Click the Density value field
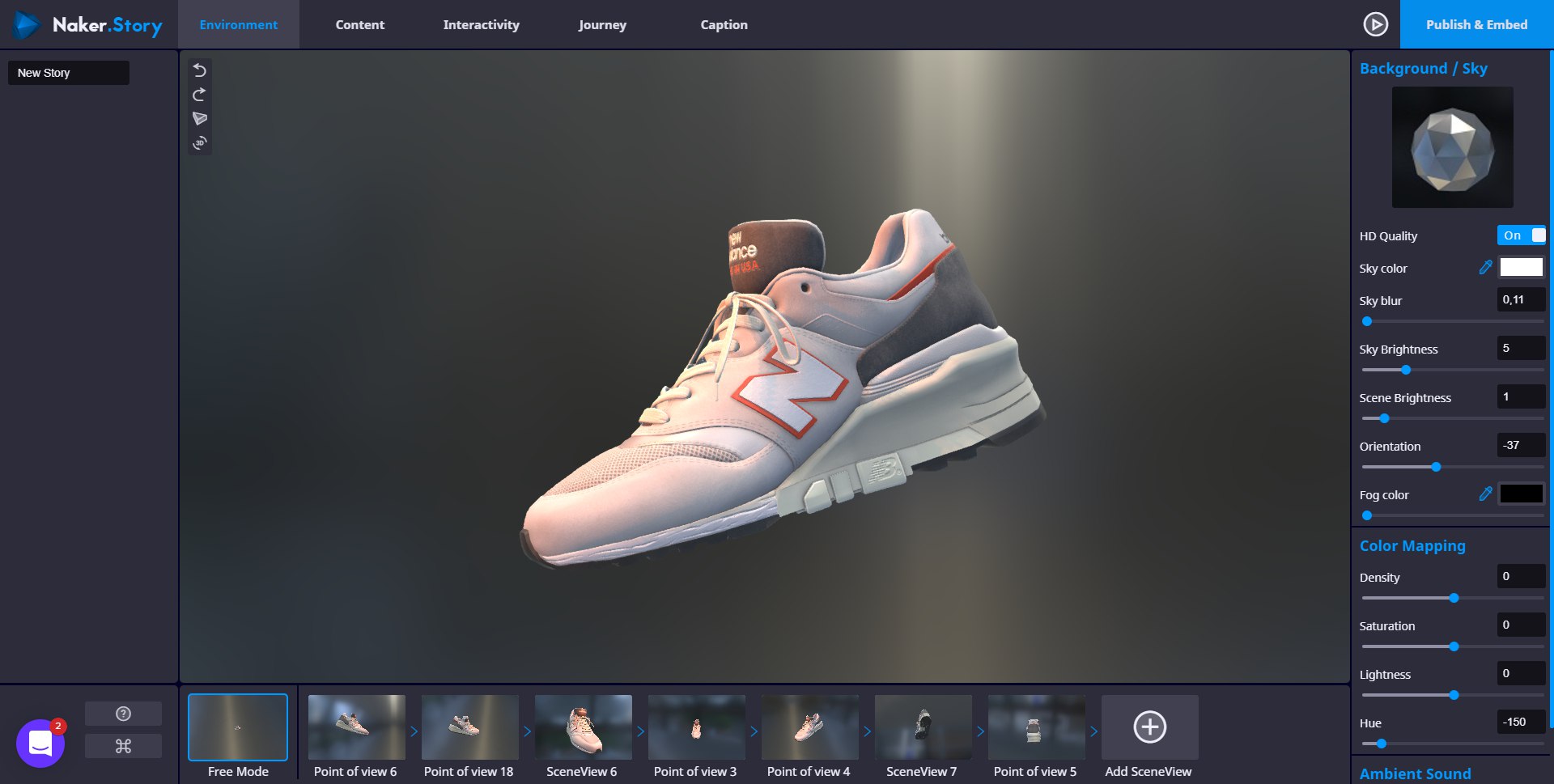Screen dimensions: 1554x784 click(x=1521, y=576)
